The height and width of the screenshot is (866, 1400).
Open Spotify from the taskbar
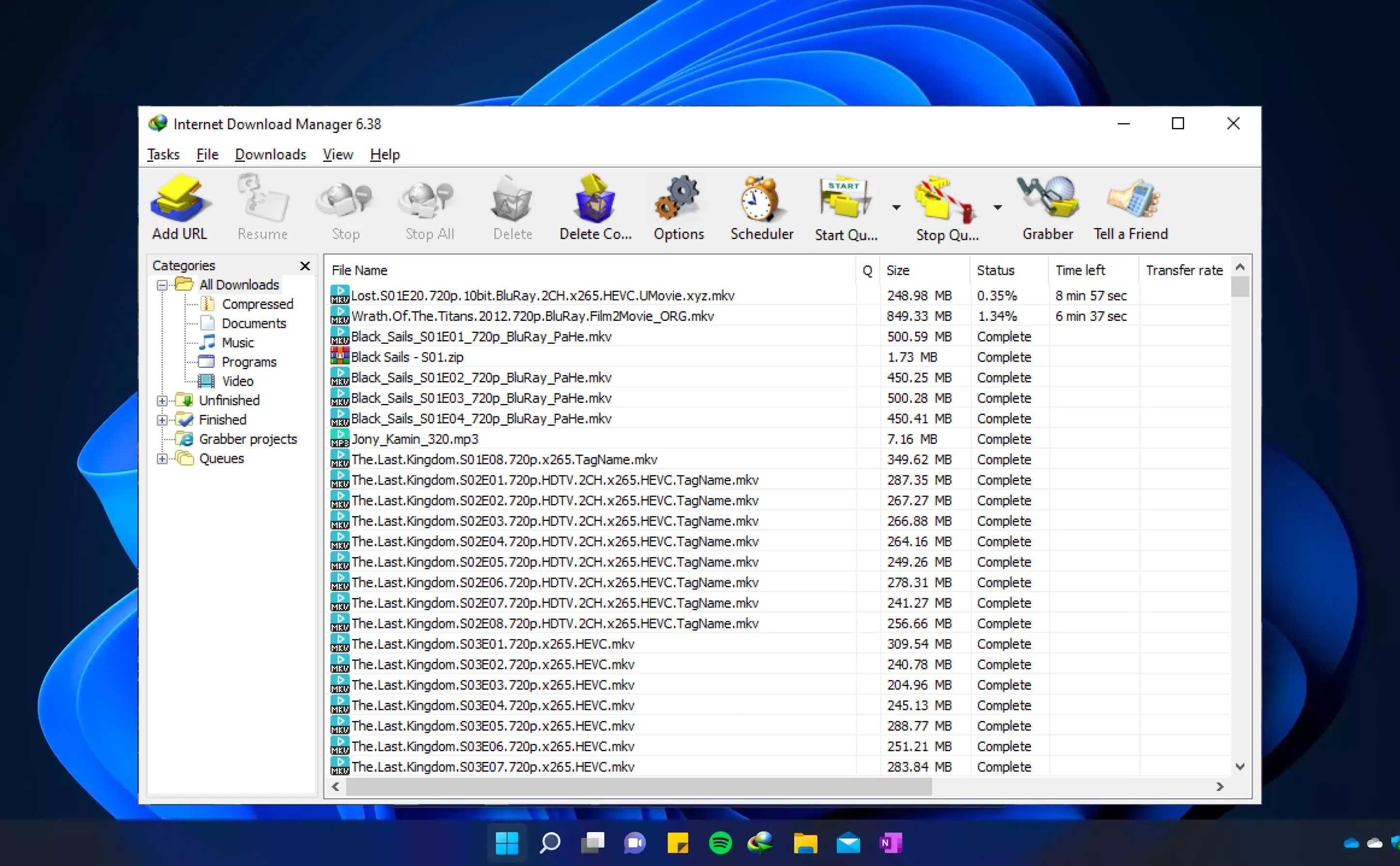click(720, 842)
